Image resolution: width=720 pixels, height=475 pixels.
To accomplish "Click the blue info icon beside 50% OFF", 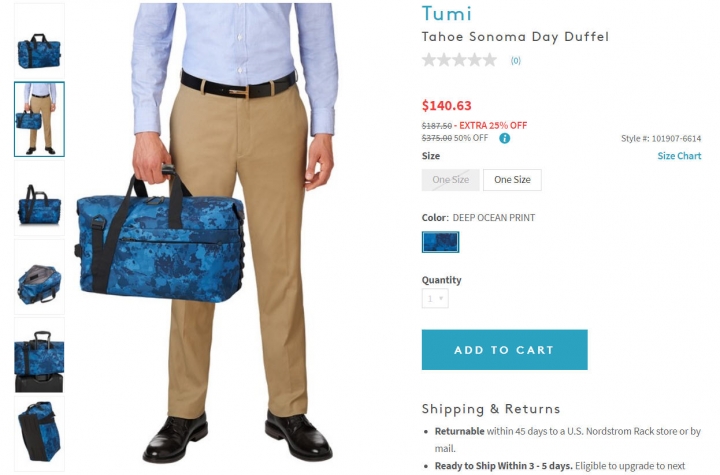I will pos(504,138).
